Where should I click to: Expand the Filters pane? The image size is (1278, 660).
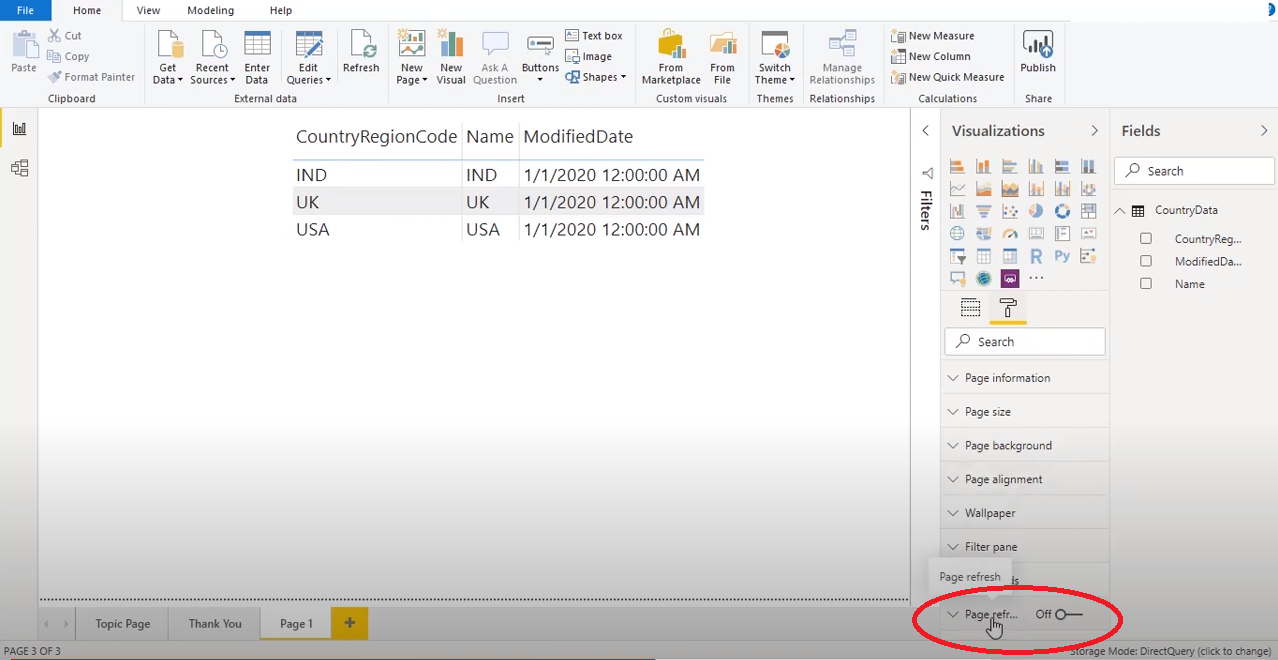tap(925, 131)
